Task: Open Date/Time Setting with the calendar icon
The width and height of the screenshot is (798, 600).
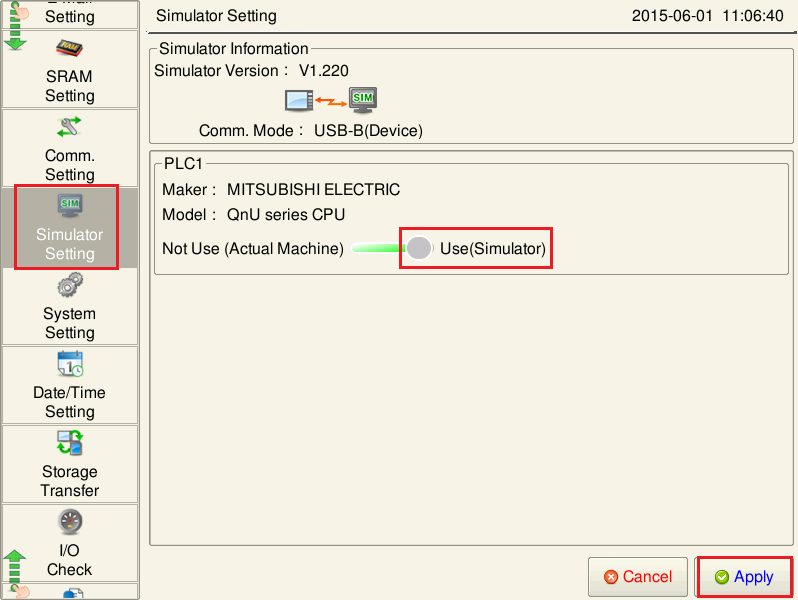Action: (69, 385)
